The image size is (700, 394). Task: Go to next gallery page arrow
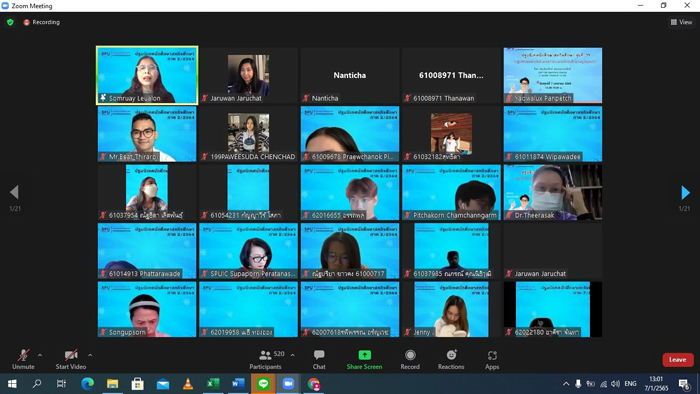(x=685, y=192)
